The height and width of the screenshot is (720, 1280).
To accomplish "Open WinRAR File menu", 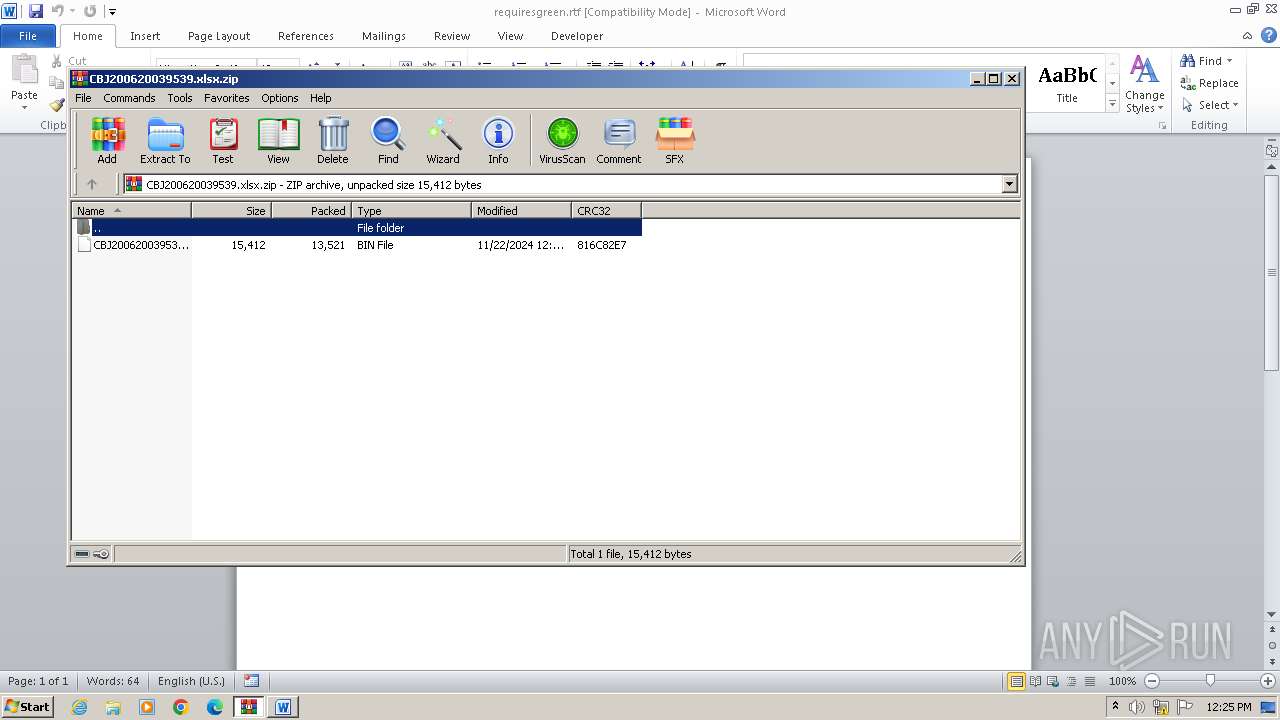I will (83, 98).
